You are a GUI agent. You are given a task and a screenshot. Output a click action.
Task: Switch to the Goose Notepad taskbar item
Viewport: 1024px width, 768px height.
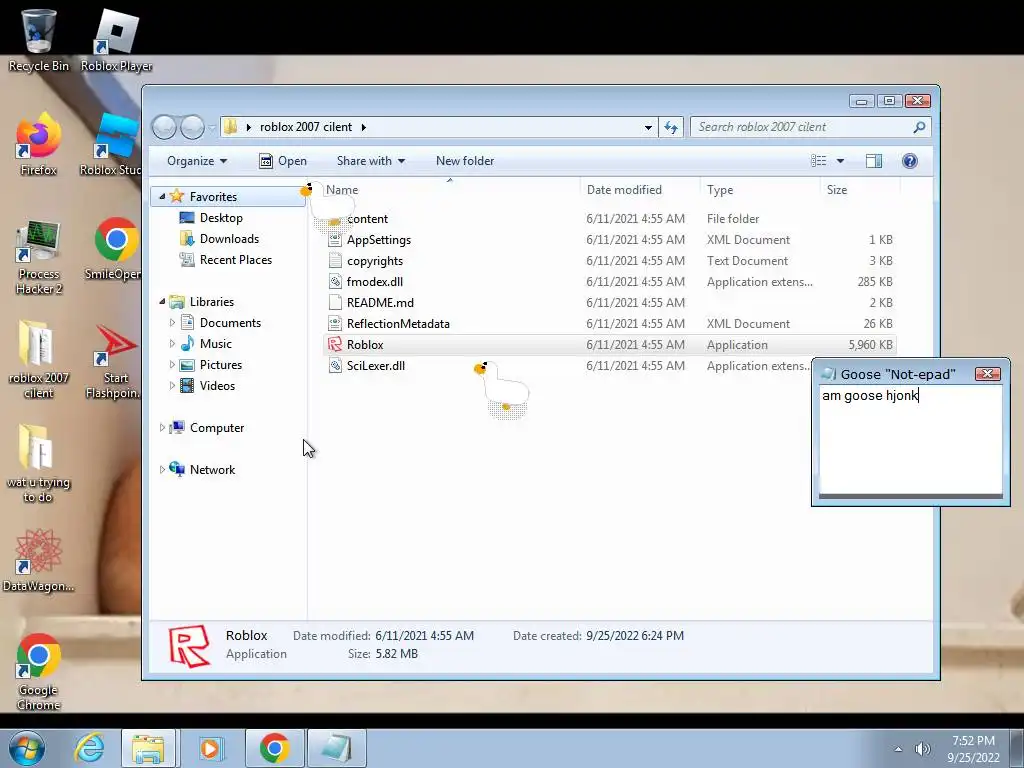(337, 748)
